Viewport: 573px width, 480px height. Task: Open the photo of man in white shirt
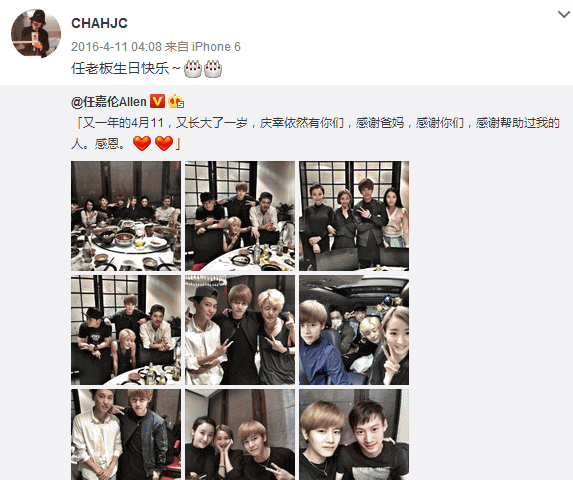click(x=126, y=434)
